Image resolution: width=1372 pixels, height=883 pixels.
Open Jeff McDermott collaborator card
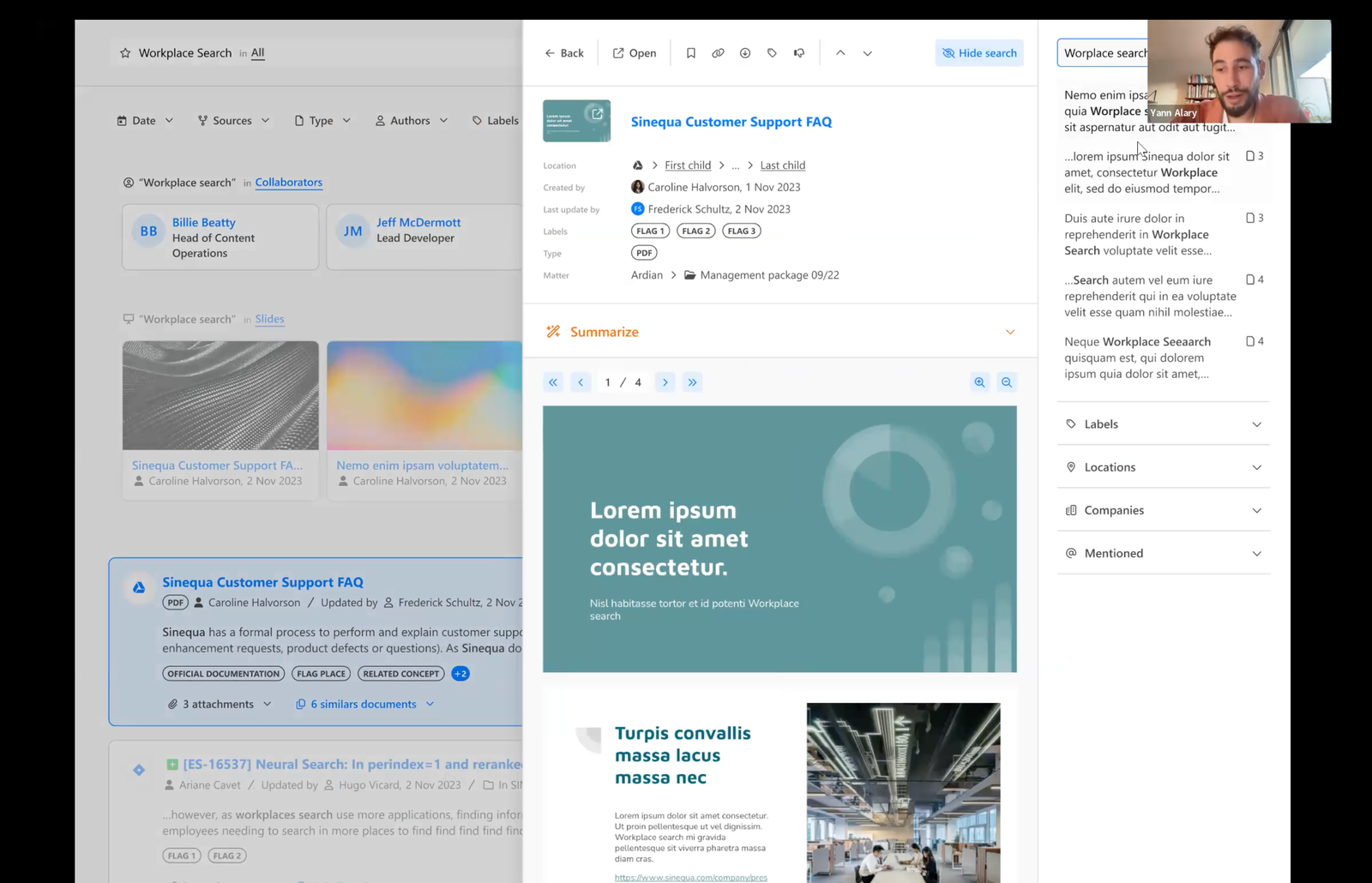[x=424, y=237]
